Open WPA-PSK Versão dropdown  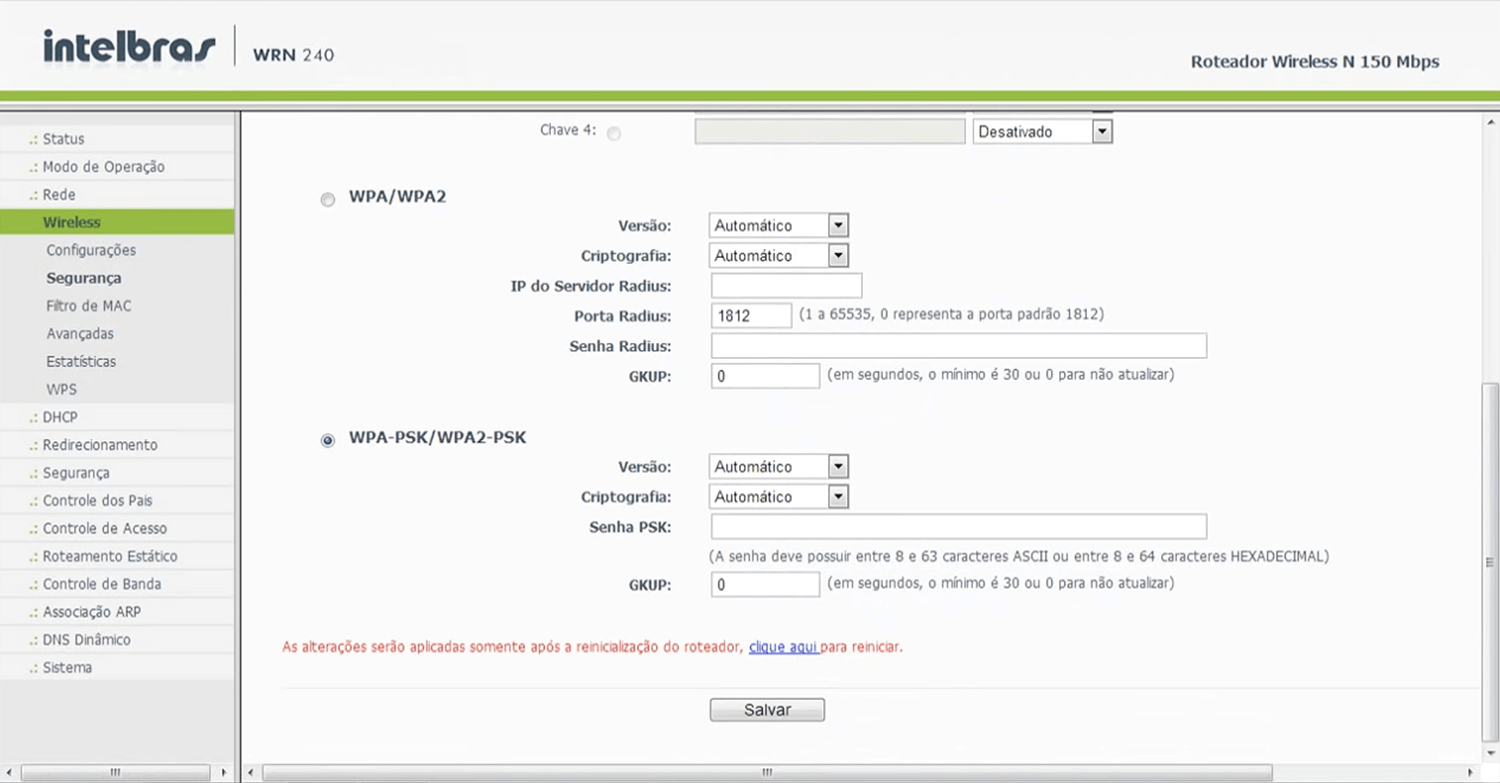coord(779,467)
